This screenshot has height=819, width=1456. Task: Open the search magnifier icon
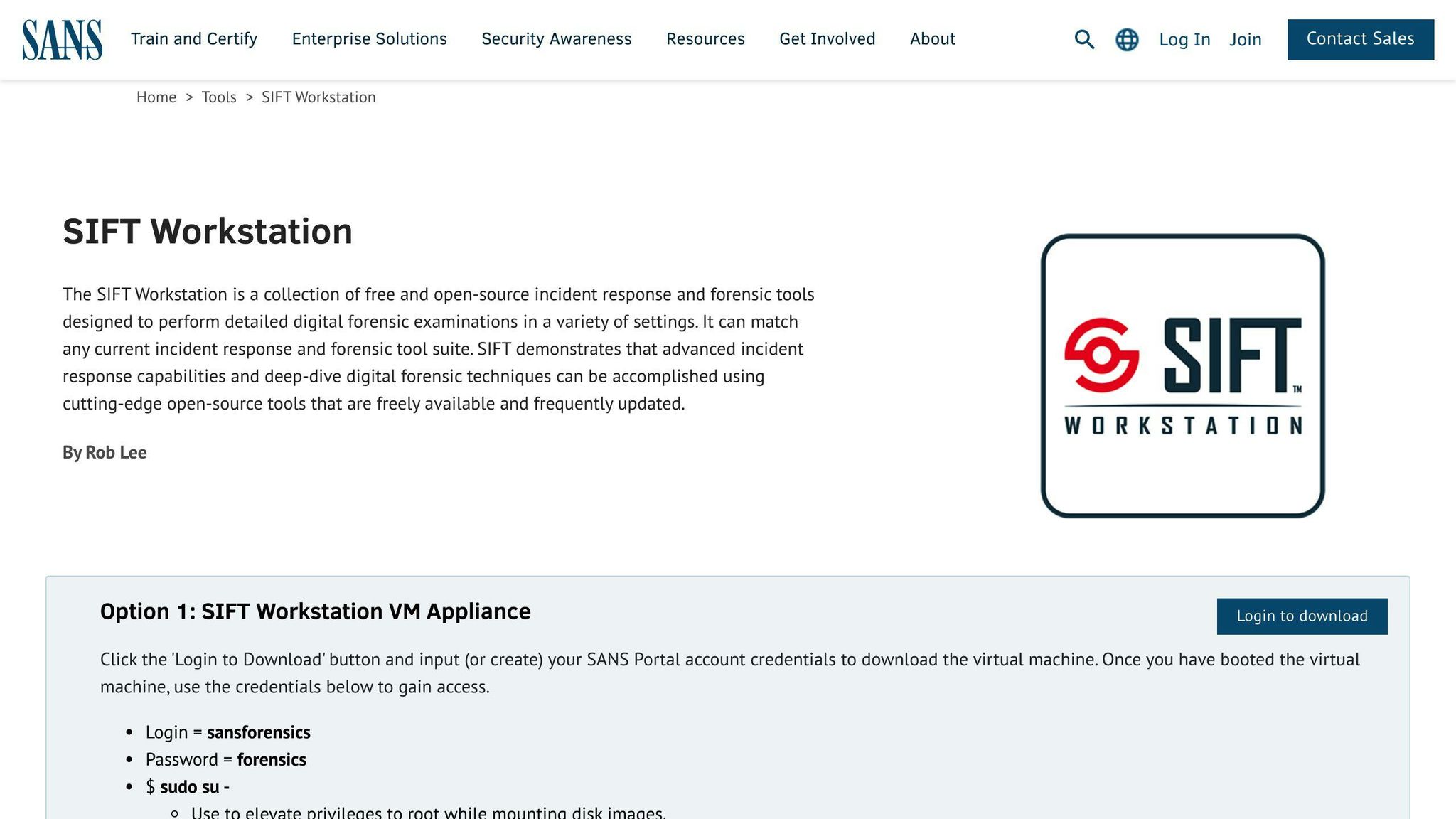point(1083,40)
